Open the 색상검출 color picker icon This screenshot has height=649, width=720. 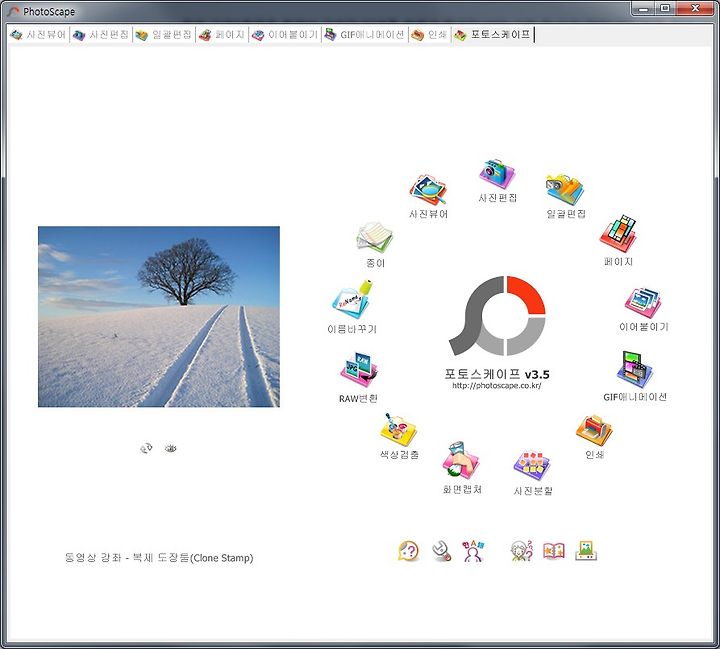point(398,430)
